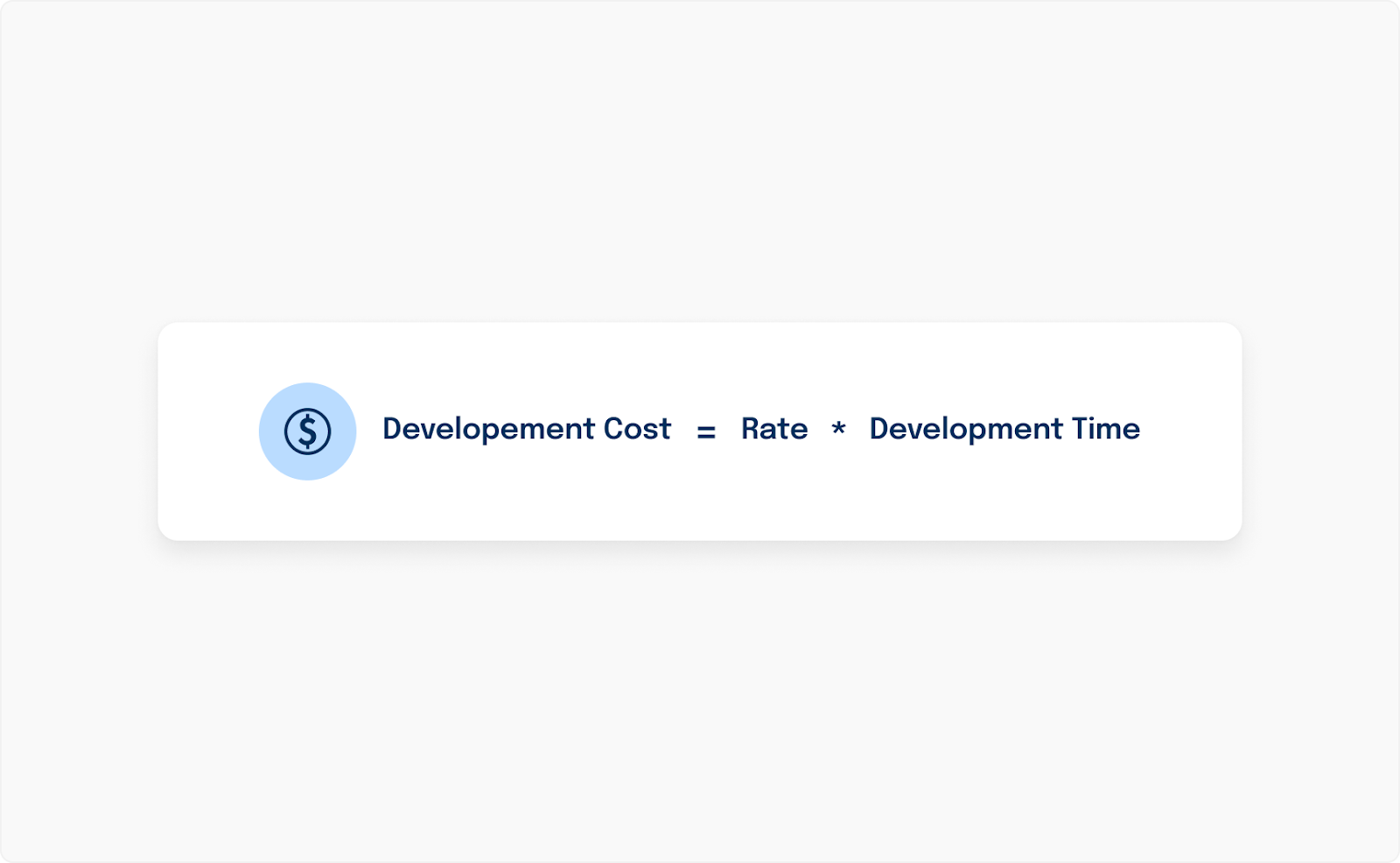The image size is (1400, 863).
Task: Select the word "Rate"
Action: tap(774, 429)
